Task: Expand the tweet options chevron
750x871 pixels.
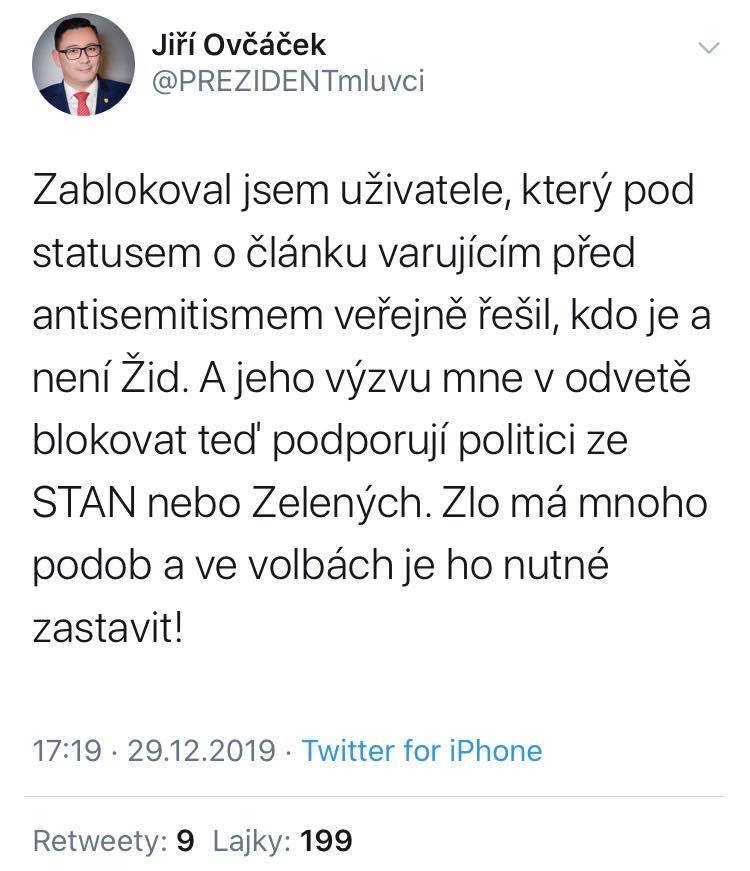Action: (709, 48)
